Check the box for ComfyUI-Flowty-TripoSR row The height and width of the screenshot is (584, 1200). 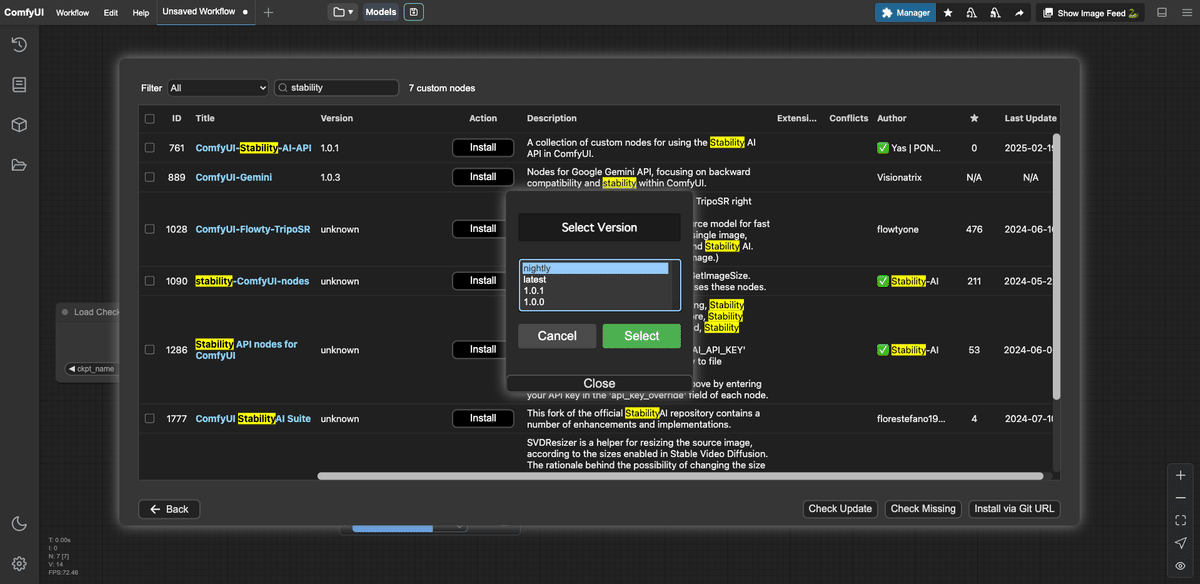150,229
